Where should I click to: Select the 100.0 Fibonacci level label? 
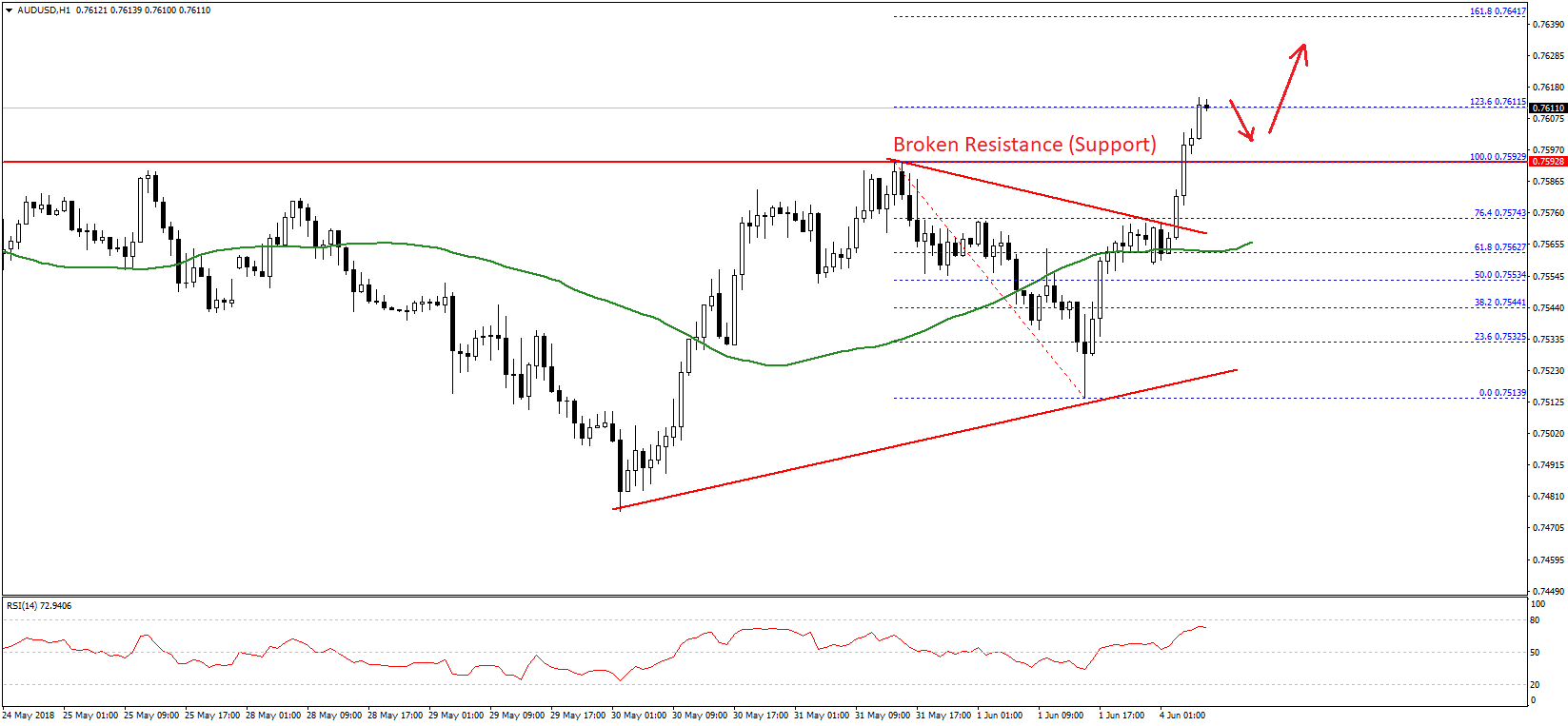(1497, 157)
